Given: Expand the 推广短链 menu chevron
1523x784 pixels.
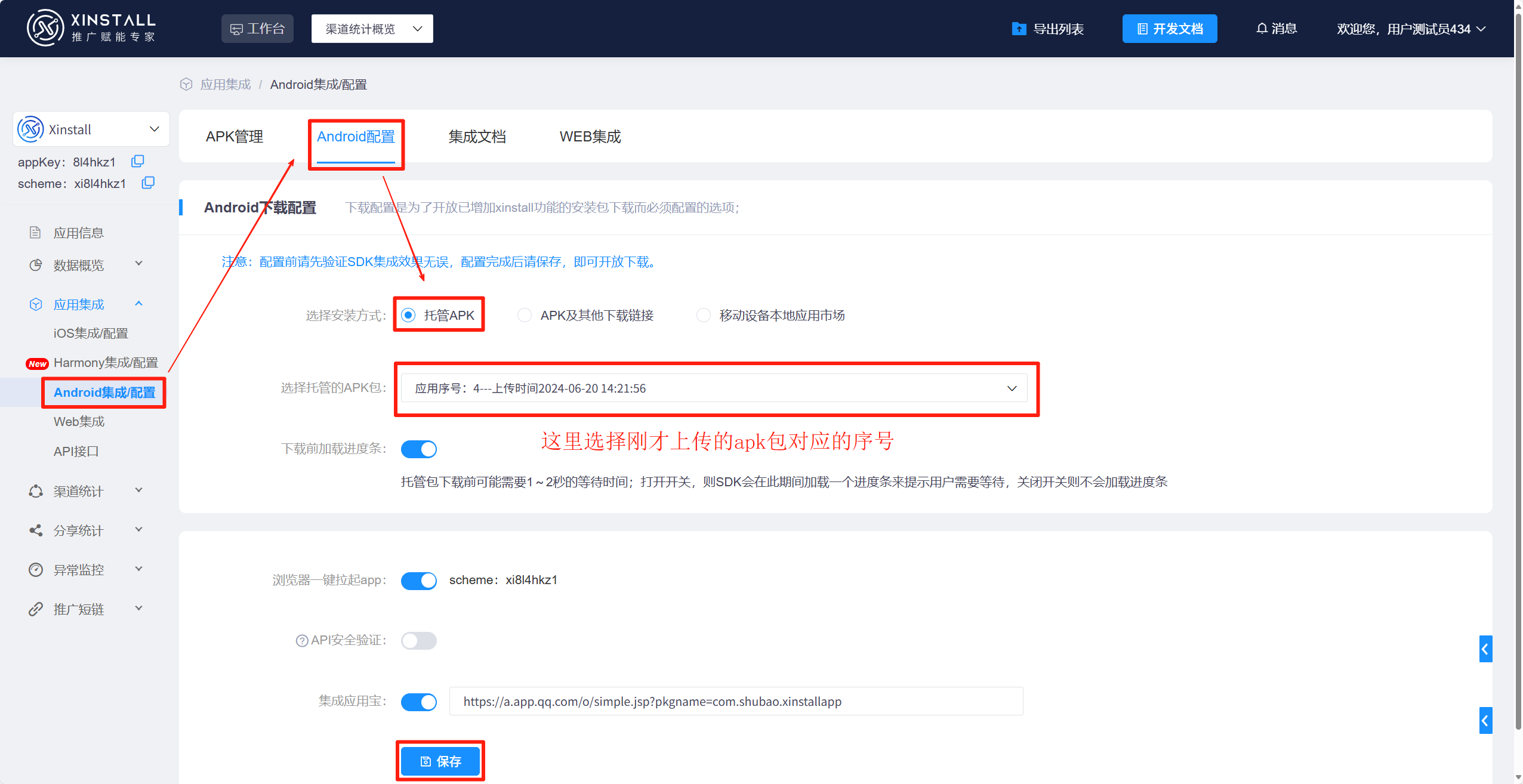Looking at the screenshot, I should point(139,608).
